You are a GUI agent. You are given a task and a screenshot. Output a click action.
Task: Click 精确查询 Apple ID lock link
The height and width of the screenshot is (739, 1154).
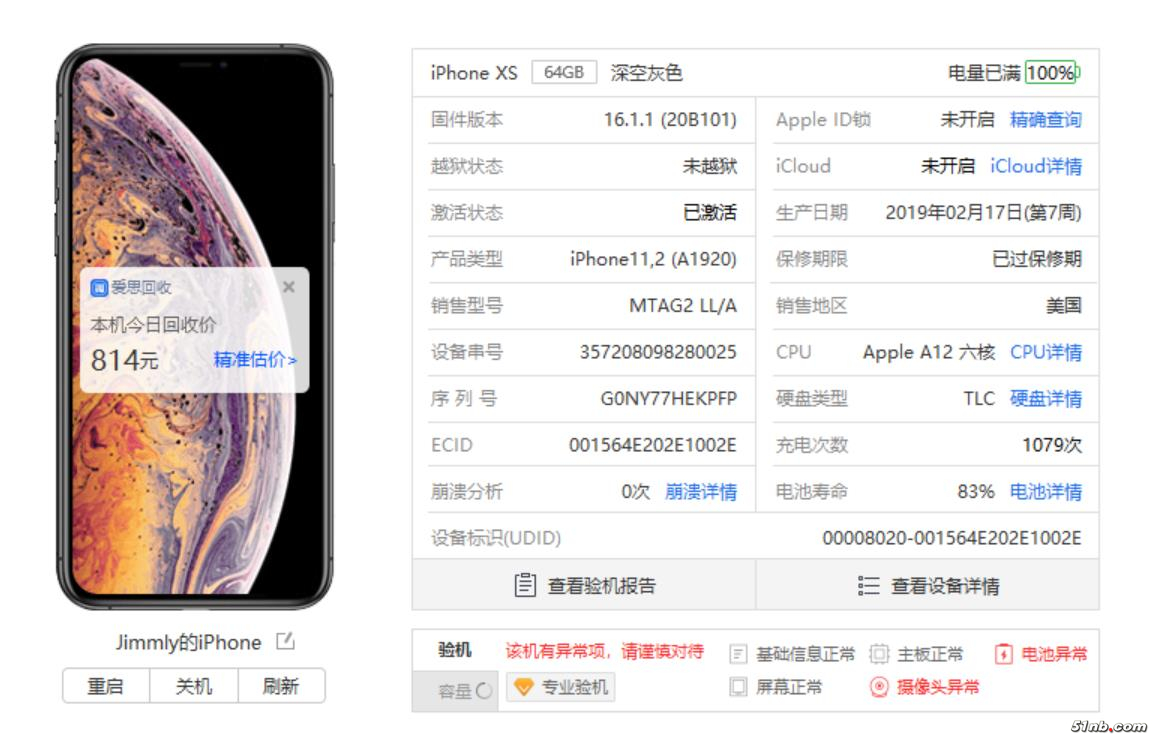[x=1045, y=119]
